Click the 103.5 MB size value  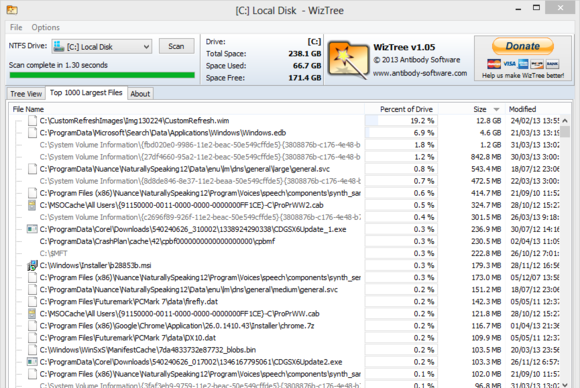(486, 350)
